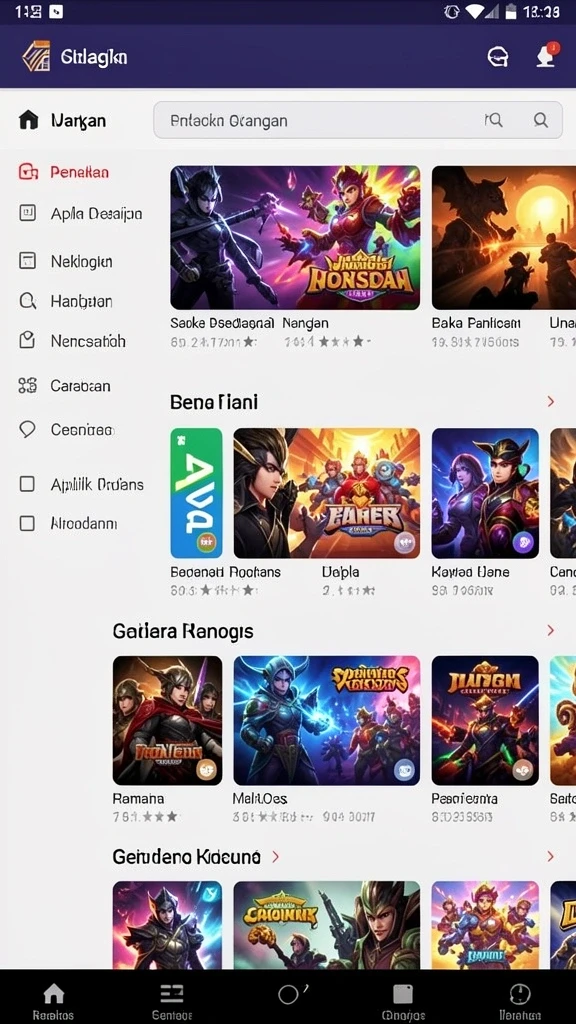
Task: Focus the Pntackn Grangan search field
Action: (x=358, y=120)
